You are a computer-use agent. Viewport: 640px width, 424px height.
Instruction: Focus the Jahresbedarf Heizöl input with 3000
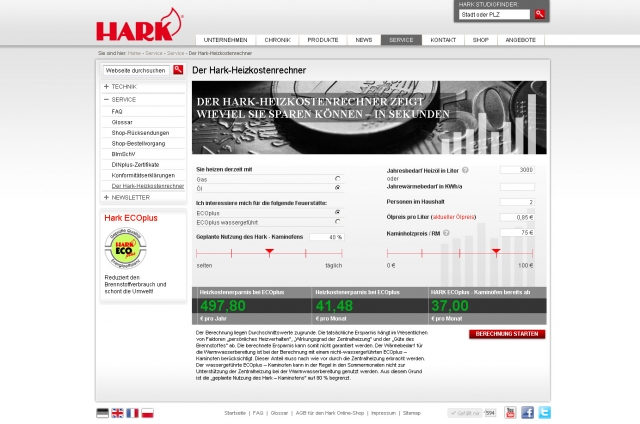(x=517, y=170)
